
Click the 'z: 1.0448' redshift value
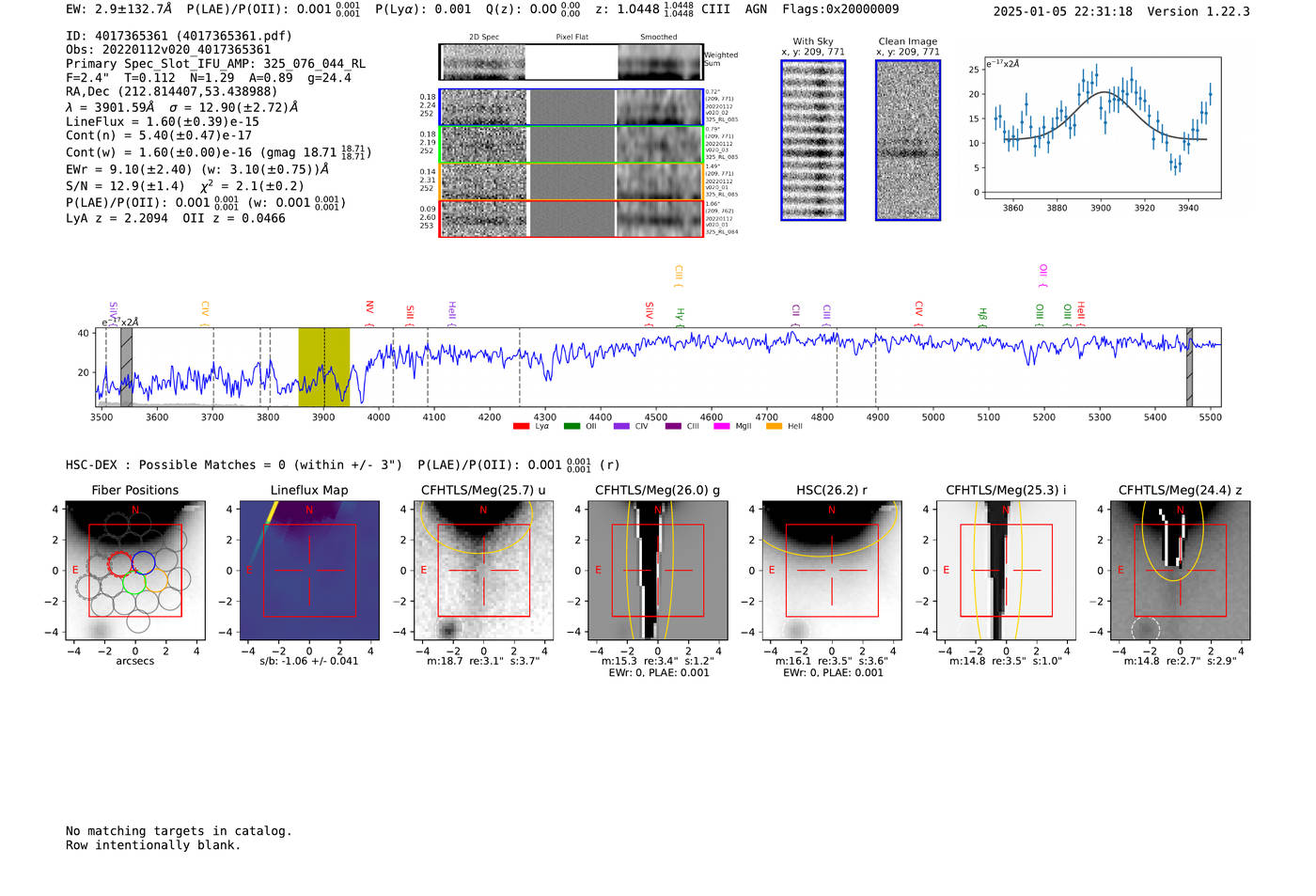pyautogui.click(x=628, y=9)
